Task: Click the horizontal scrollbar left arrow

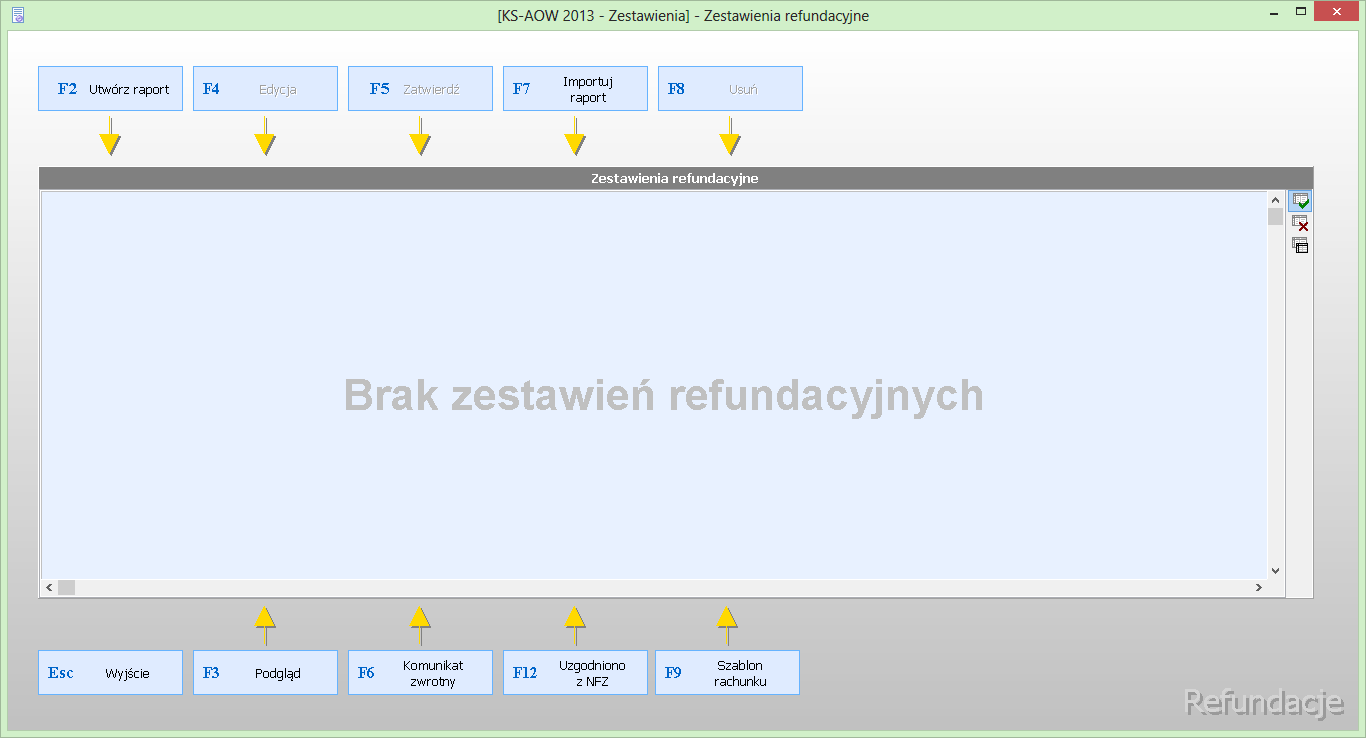Action: pyautogui.click(x=49, y=588)
